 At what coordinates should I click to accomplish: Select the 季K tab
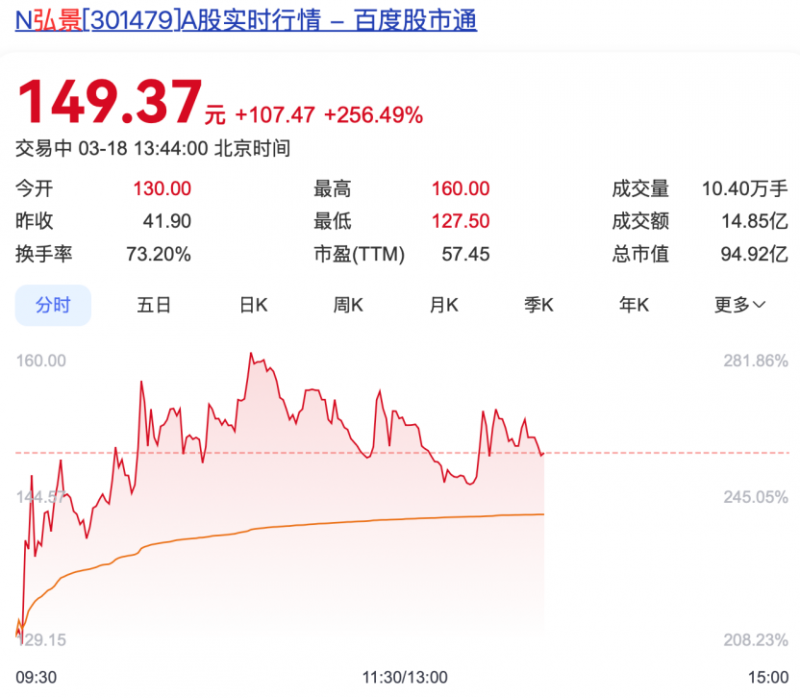click(x=539, y=305)
